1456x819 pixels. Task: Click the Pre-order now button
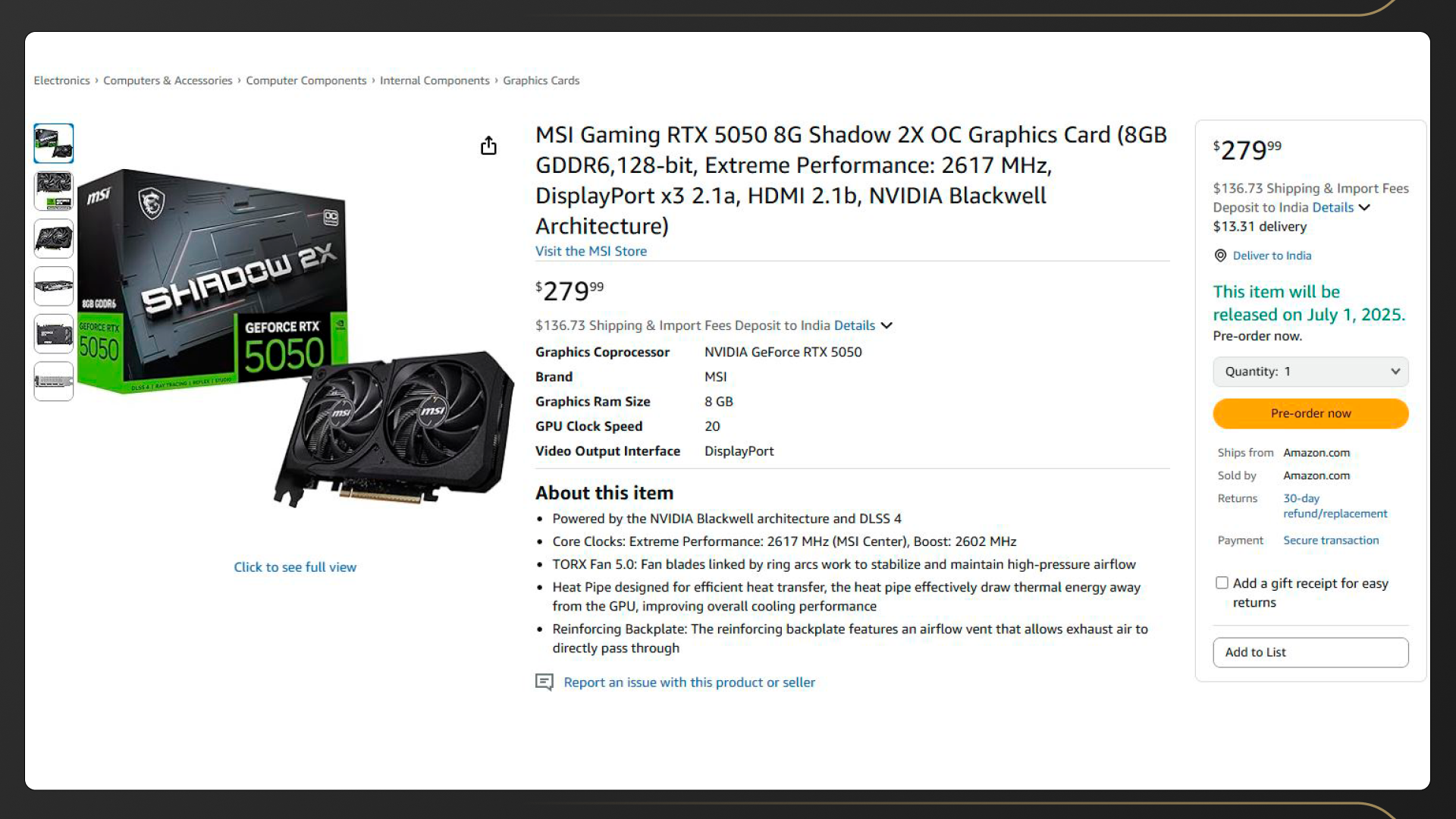pyautogui.click(x=1310, y=413)
